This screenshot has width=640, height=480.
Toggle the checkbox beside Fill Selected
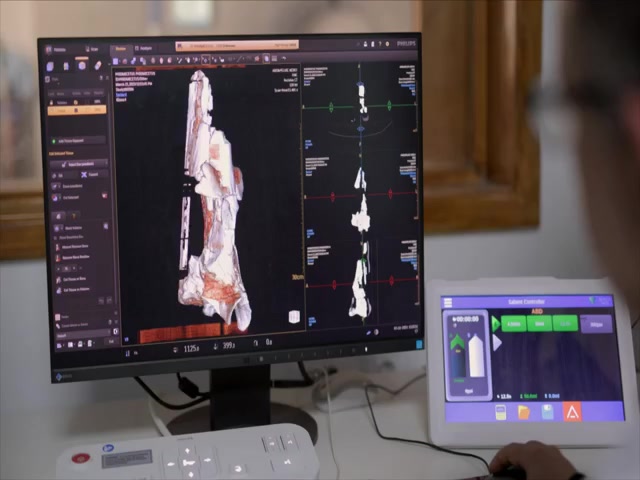click(x=55, y=197)
